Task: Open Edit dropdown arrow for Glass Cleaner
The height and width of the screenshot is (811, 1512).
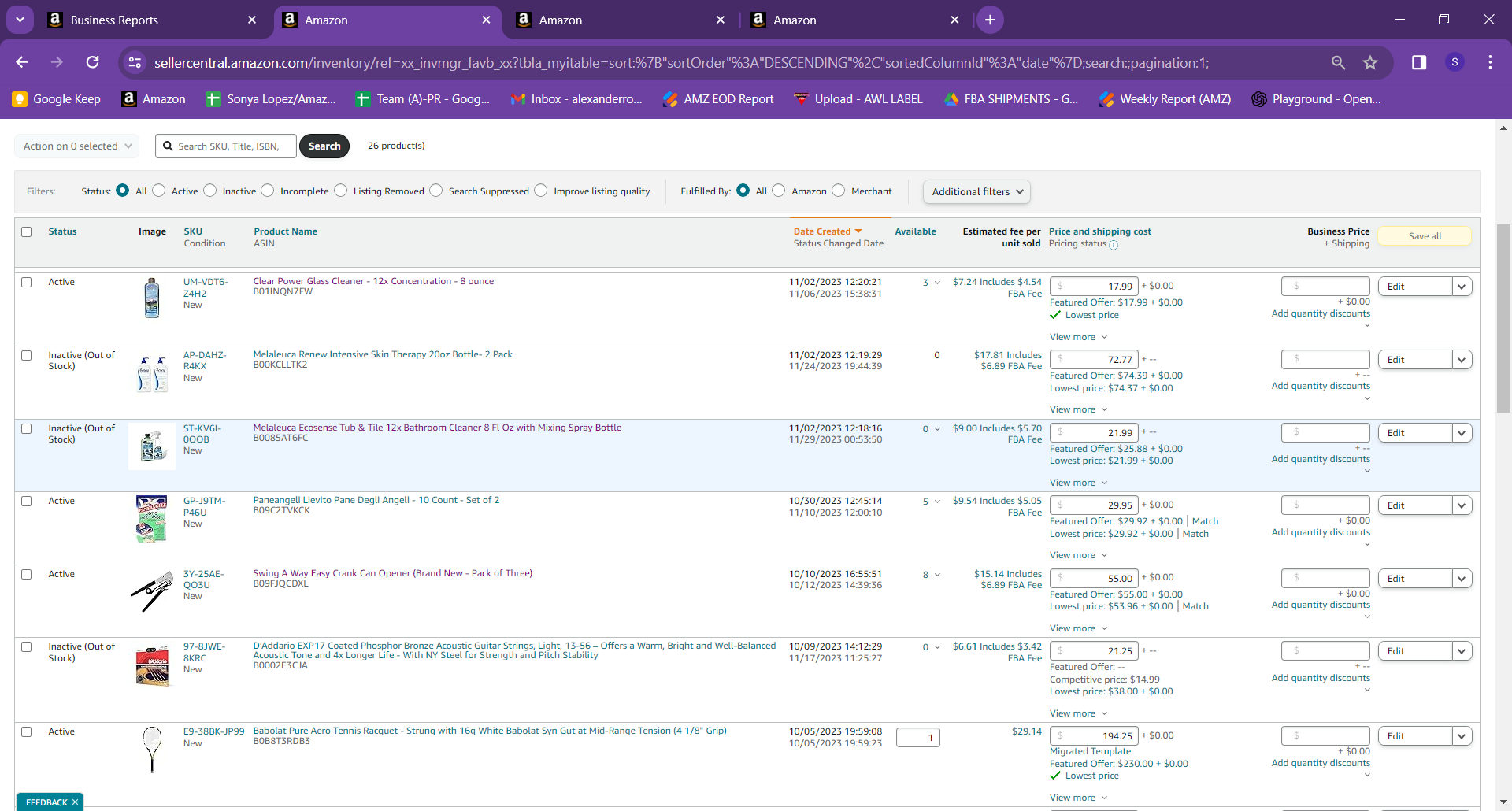Action: [x=1462, y=287]
